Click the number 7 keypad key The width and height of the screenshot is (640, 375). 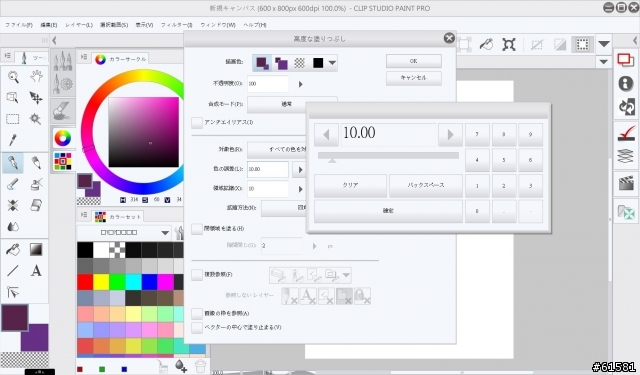pos(477,134)
